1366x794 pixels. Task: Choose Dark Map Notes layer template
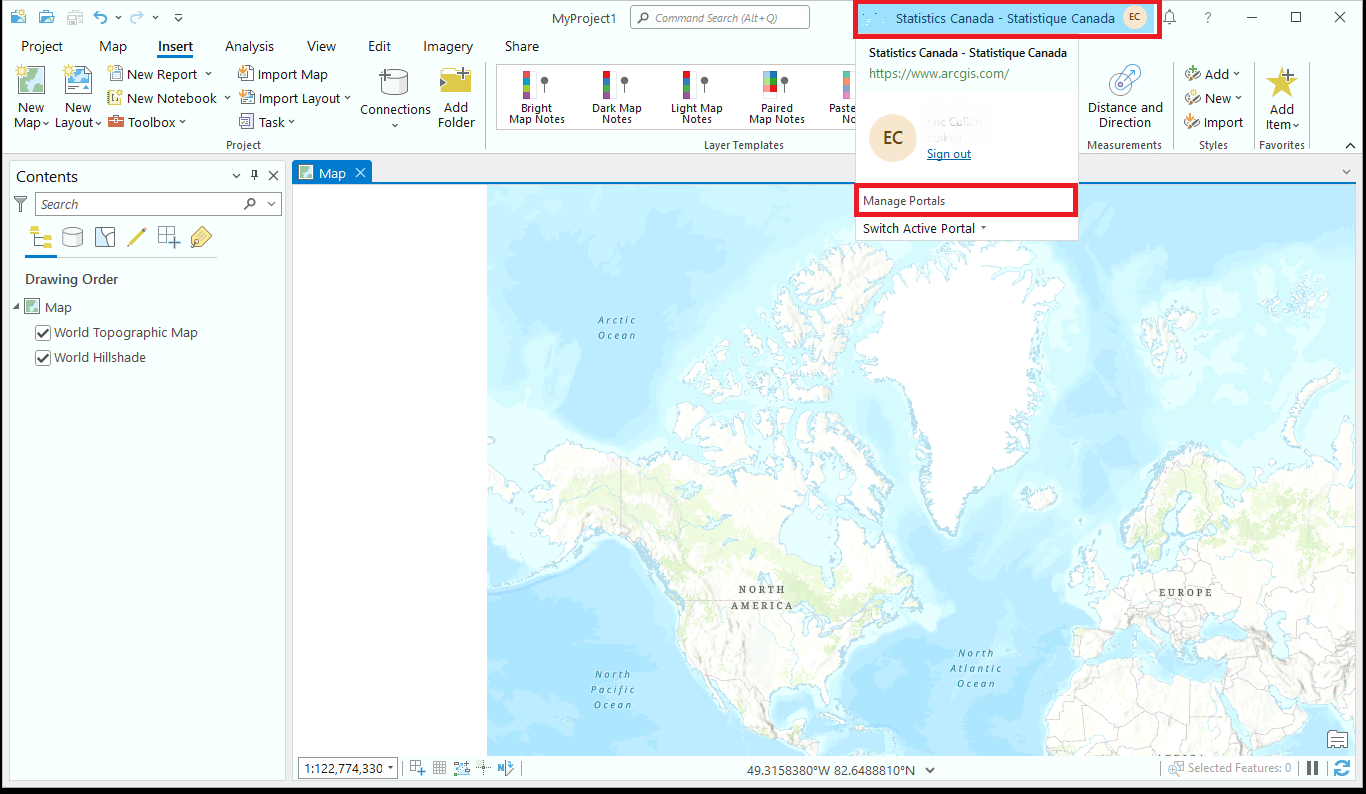point(617,97)
